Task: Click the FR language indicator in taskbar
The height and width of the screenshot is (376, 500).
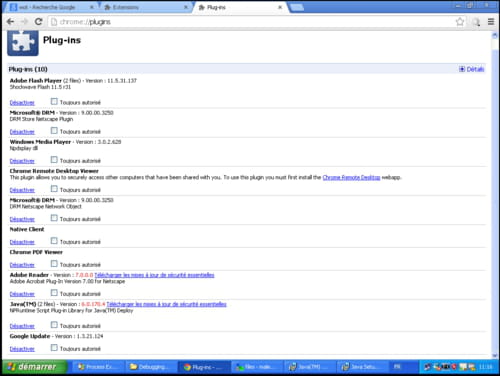Action: (x=397, y=367)
